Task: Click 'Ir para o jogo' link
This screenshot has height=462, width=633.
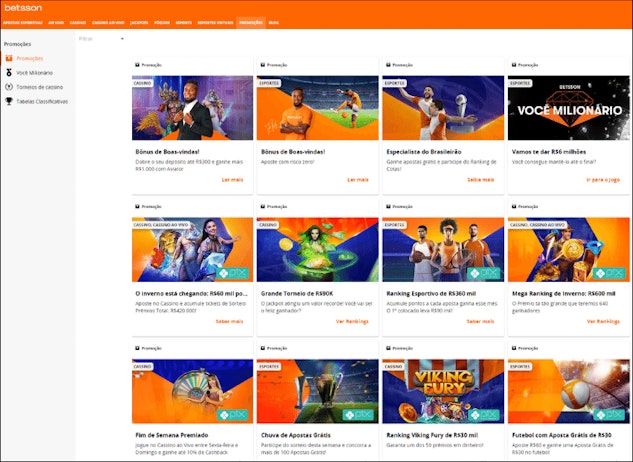Action: coord(603,180)
